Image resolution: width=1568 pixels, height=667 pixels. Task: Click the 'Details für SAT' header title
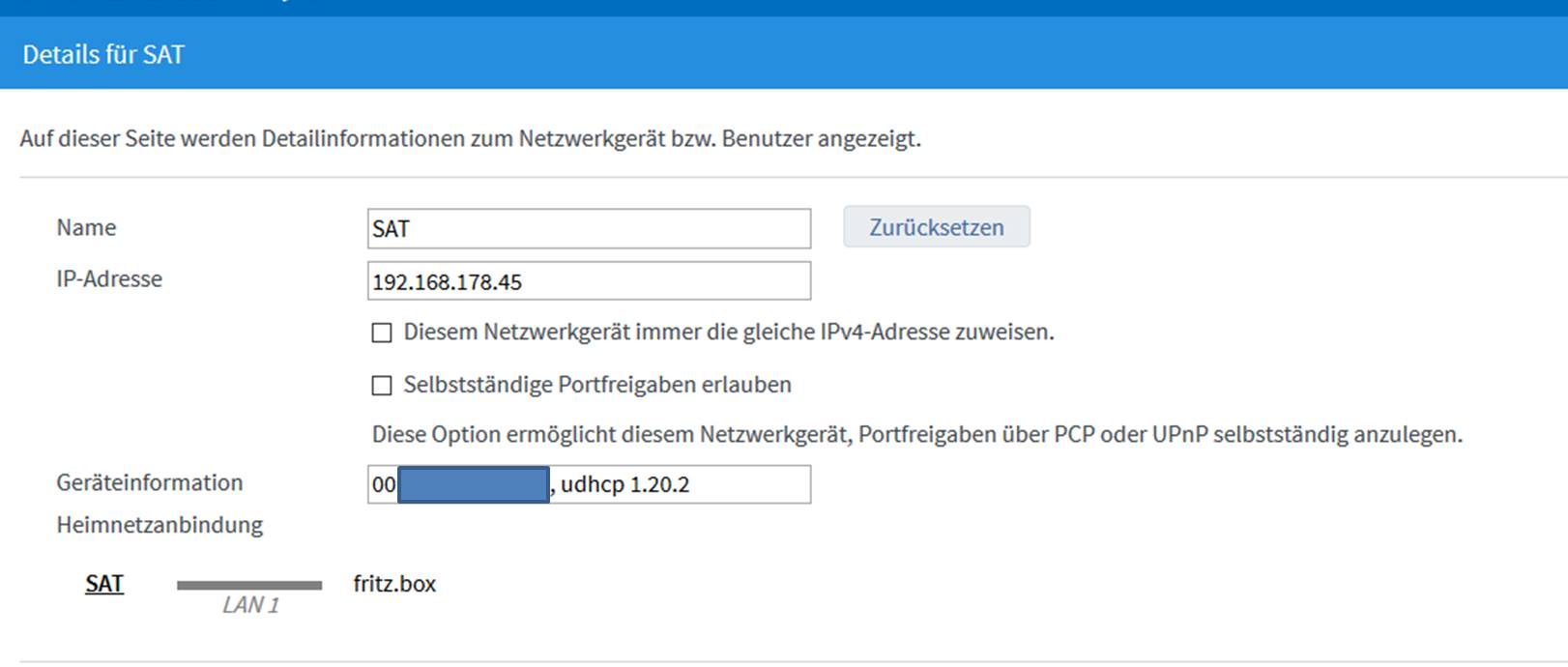[x=103, y=54]
